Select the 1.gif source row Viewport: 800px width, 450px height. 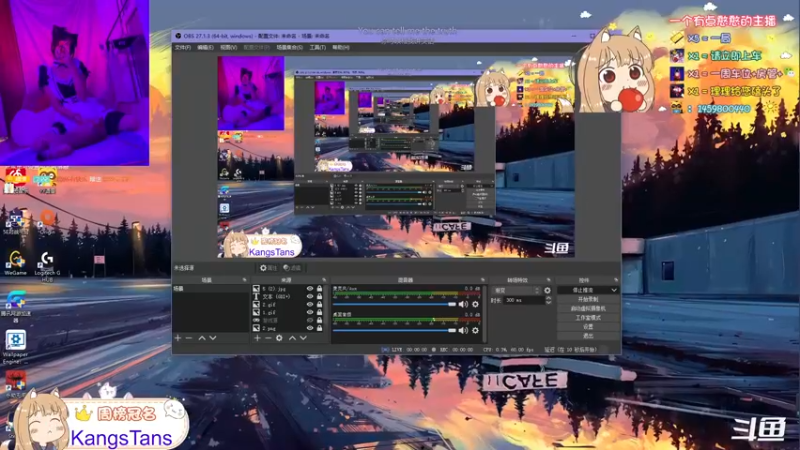click(x=288, y=312)
